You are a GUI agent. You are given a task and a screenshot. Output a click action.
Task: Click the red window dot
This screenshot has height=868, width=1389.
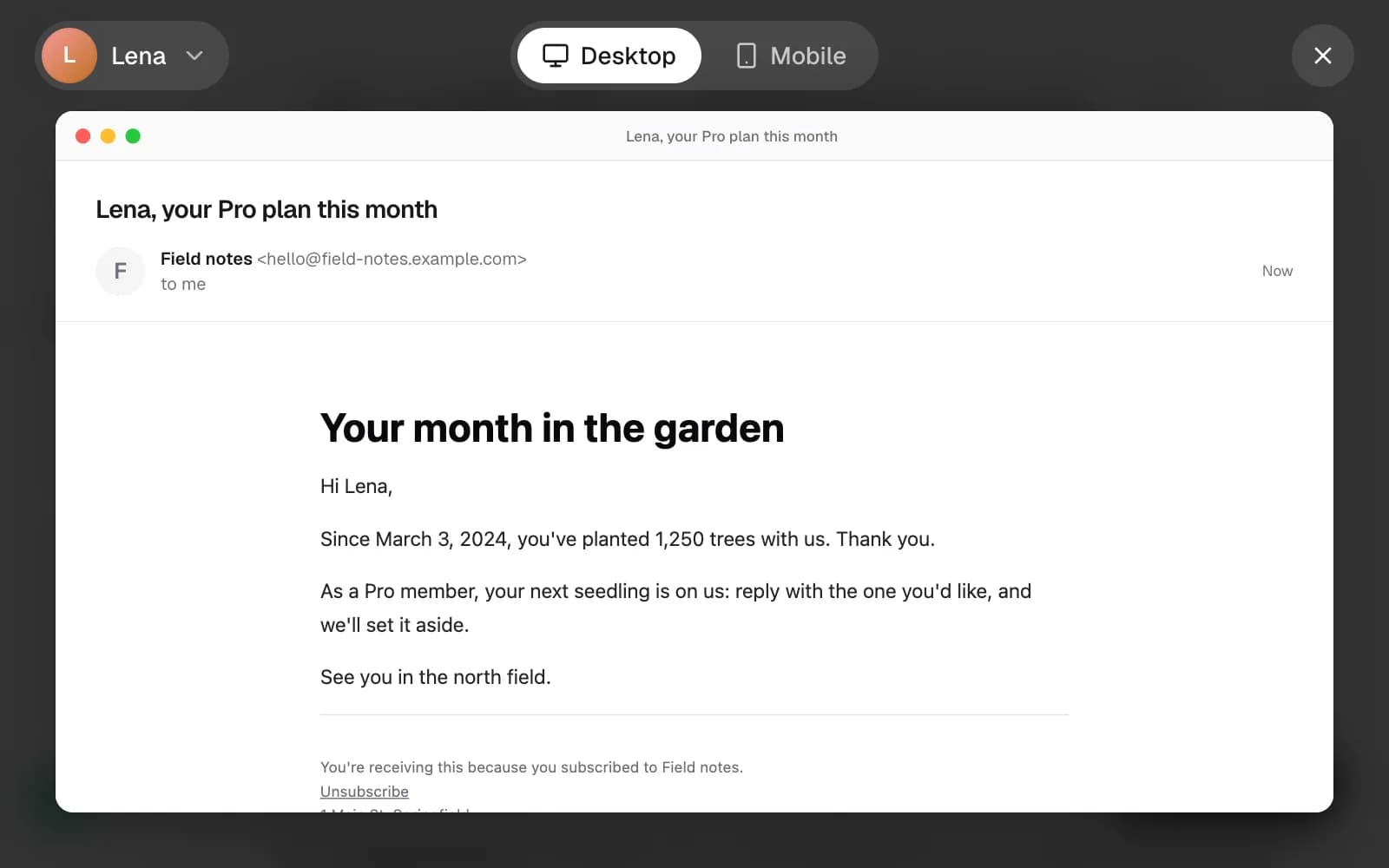click(83, 136)
